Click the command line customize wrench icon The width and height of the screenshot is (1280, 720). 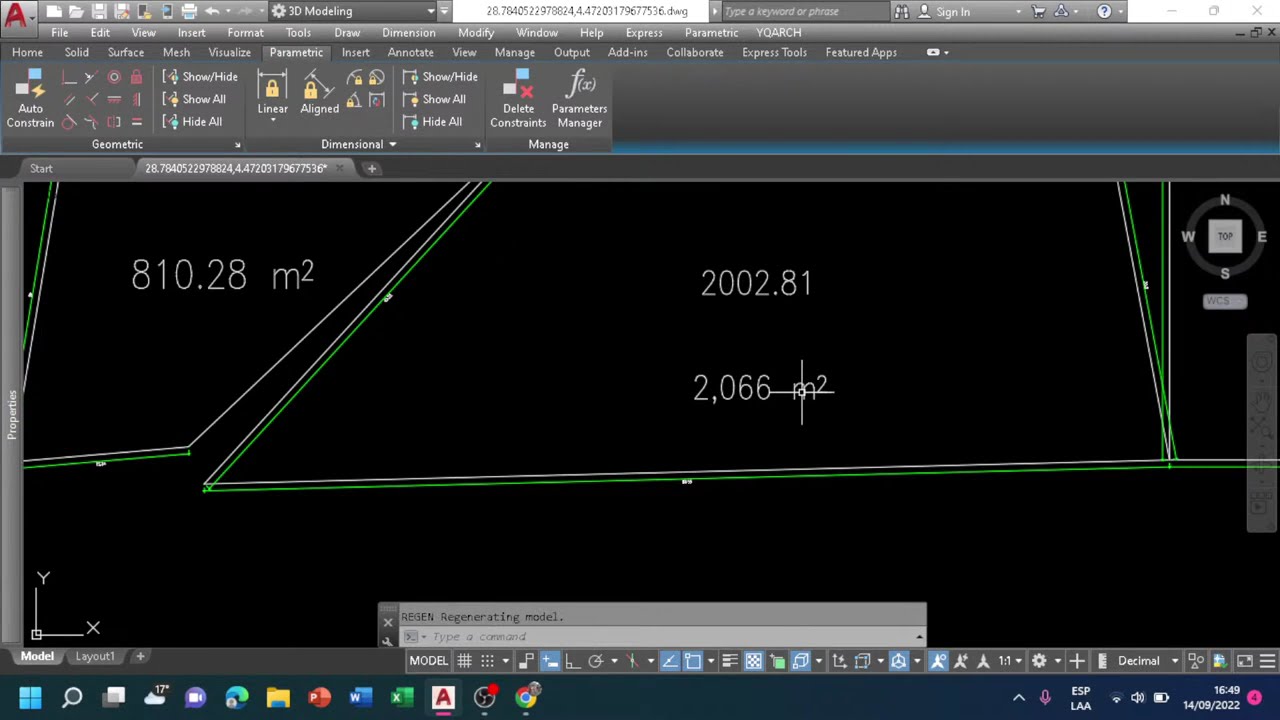[x=388, y=639]
